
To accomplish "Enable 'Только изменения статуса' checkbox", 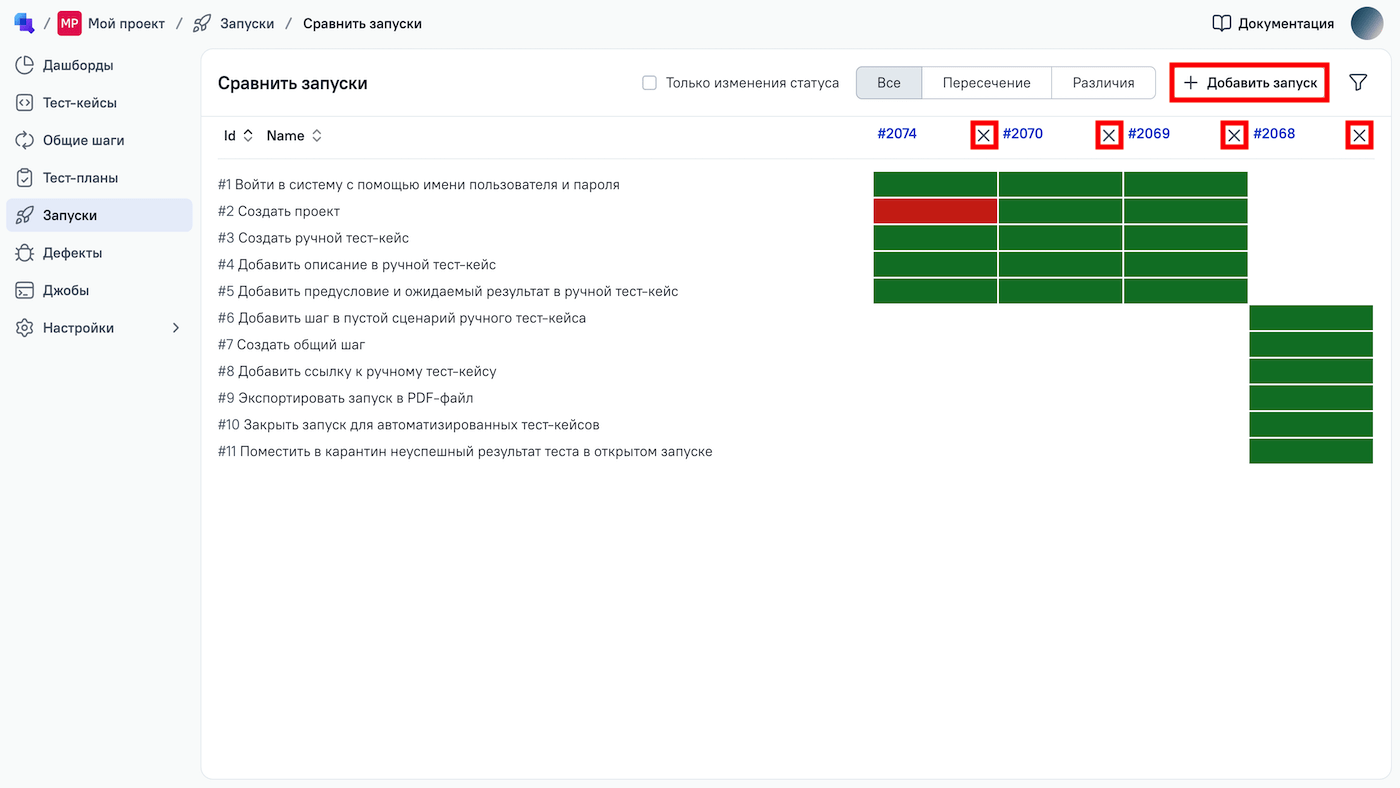I will click(x=649, y=83).
